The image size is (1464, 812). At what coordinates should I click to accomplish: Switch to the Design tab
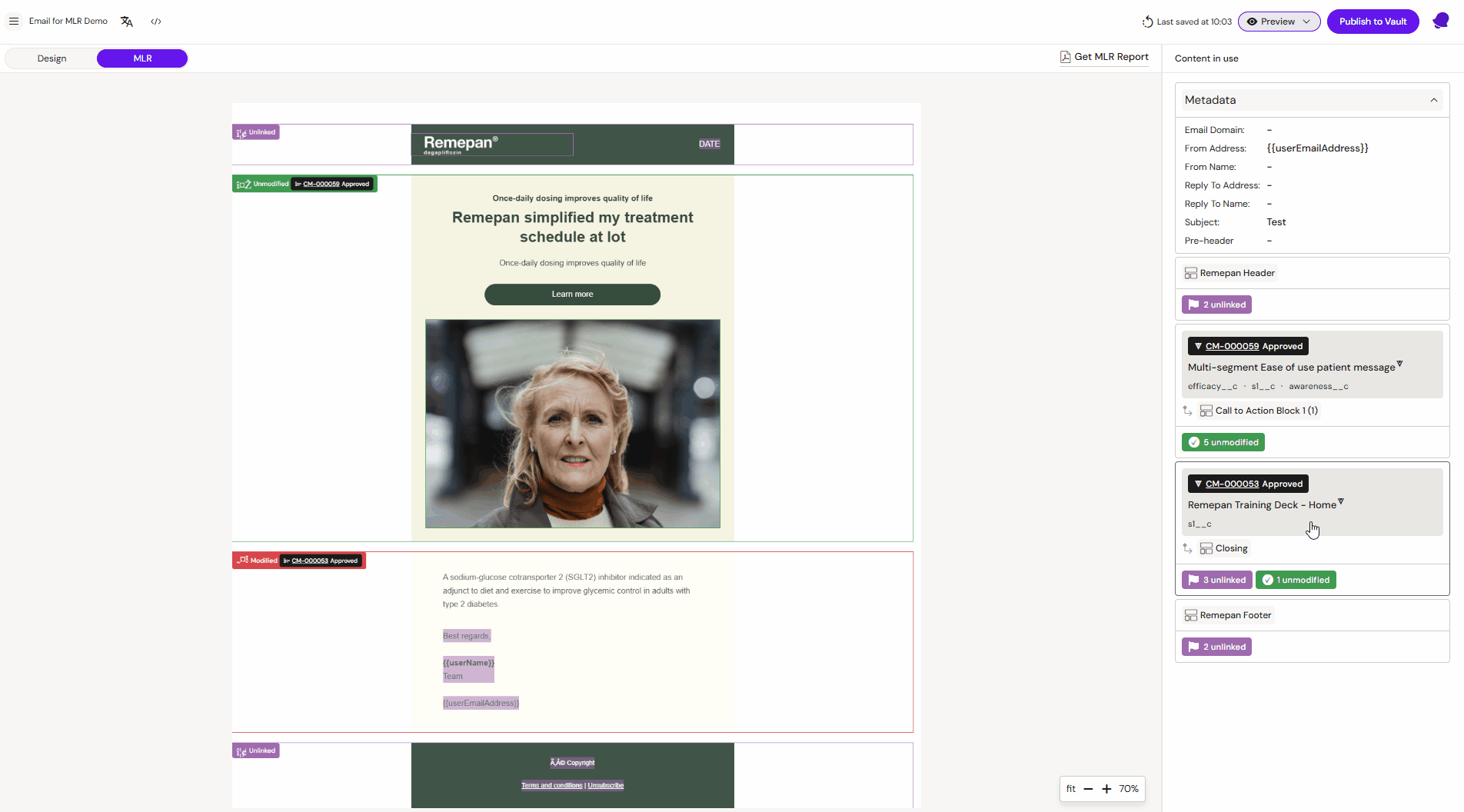point(52,58)
